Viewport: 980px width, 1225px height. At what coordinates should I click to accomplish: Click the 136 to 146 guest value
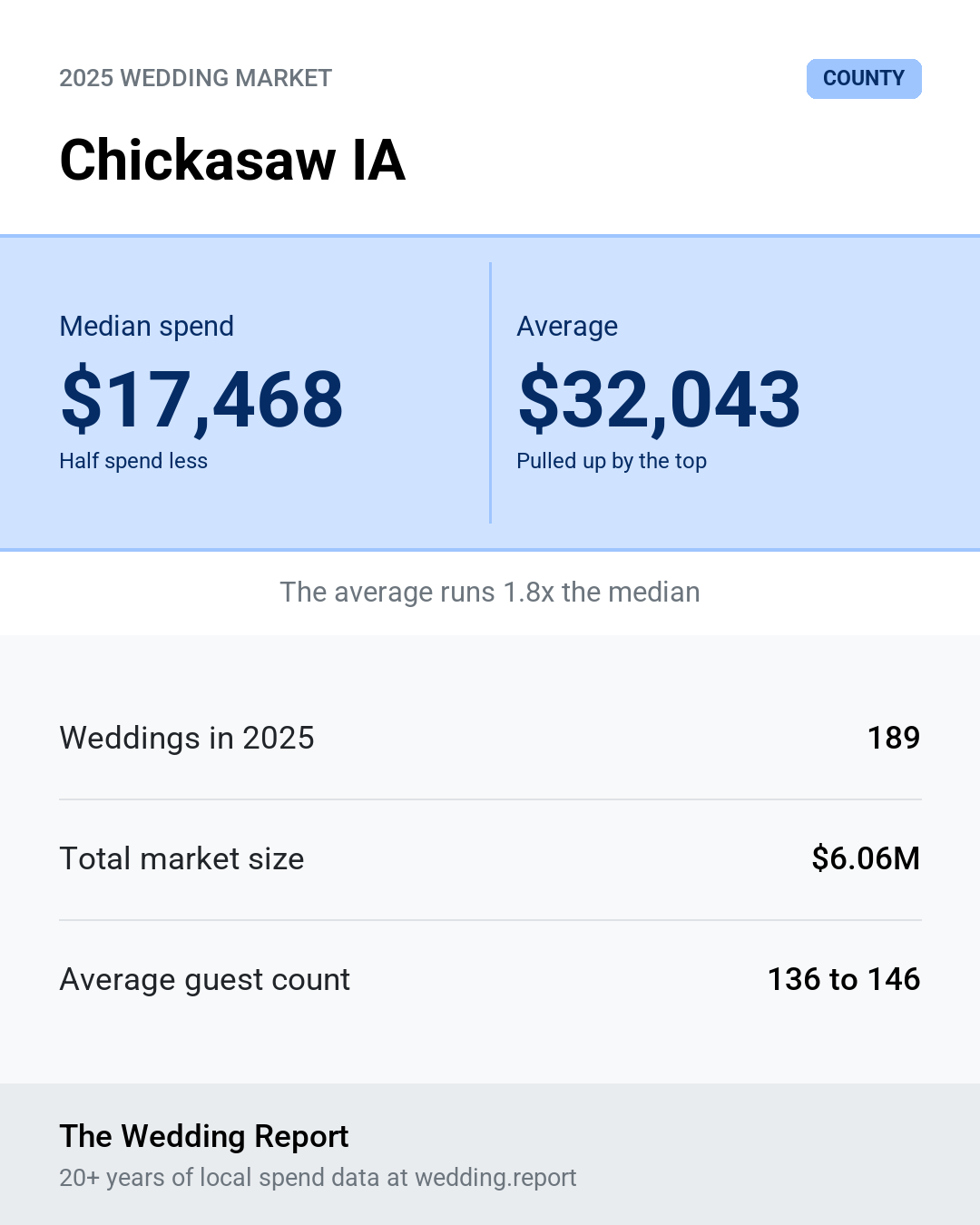(844, 979)
